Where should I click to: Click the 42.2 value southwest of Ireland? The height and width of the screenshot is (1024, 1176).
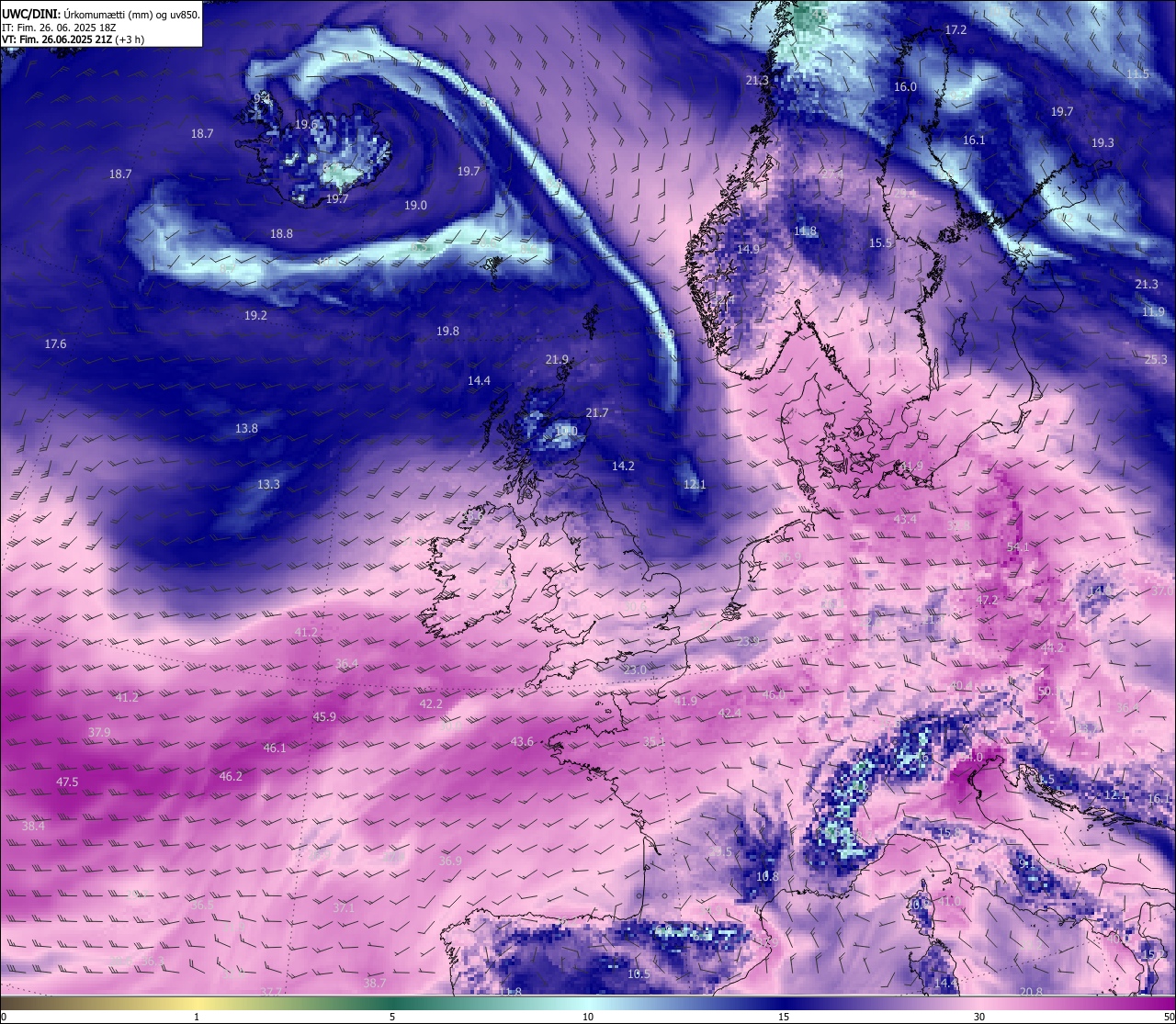pyautogui.click(x=431, y=703)
